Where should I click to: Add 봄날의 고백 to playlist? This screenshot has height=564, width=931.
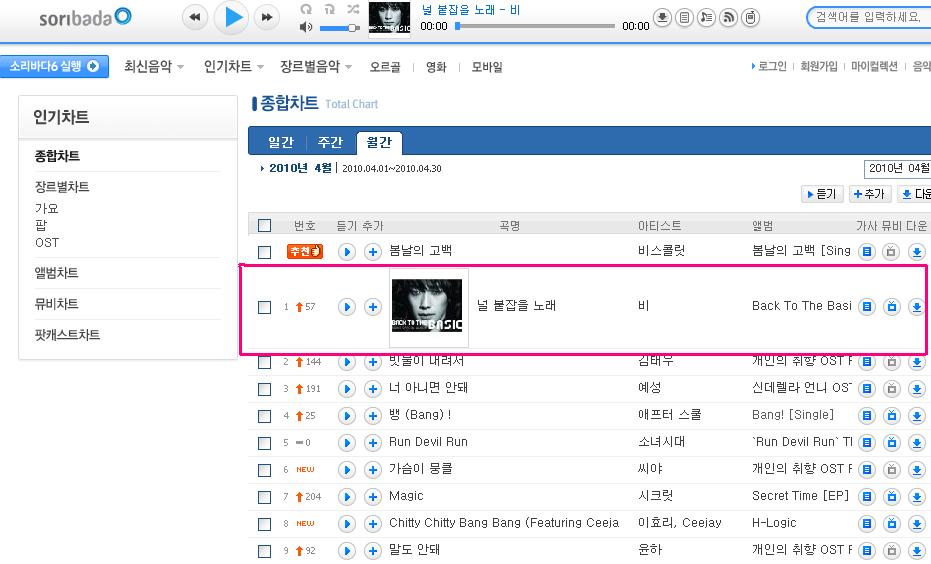pyautogui.click(x=373, y=252)
